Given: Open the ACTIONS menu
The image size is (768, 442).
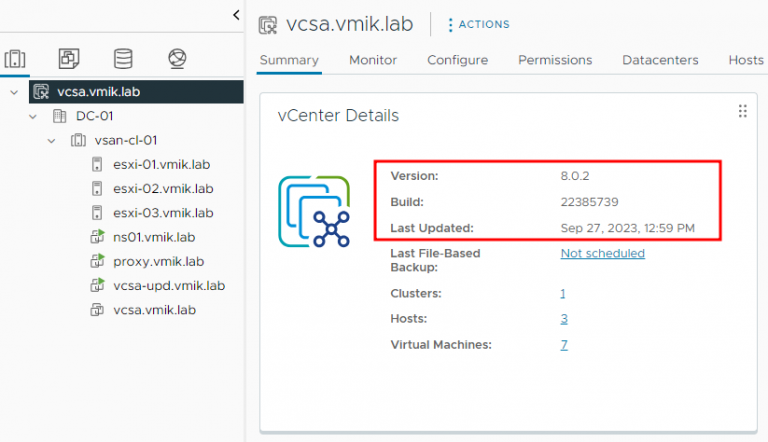Looking at the screenshot, I should 479,25.
